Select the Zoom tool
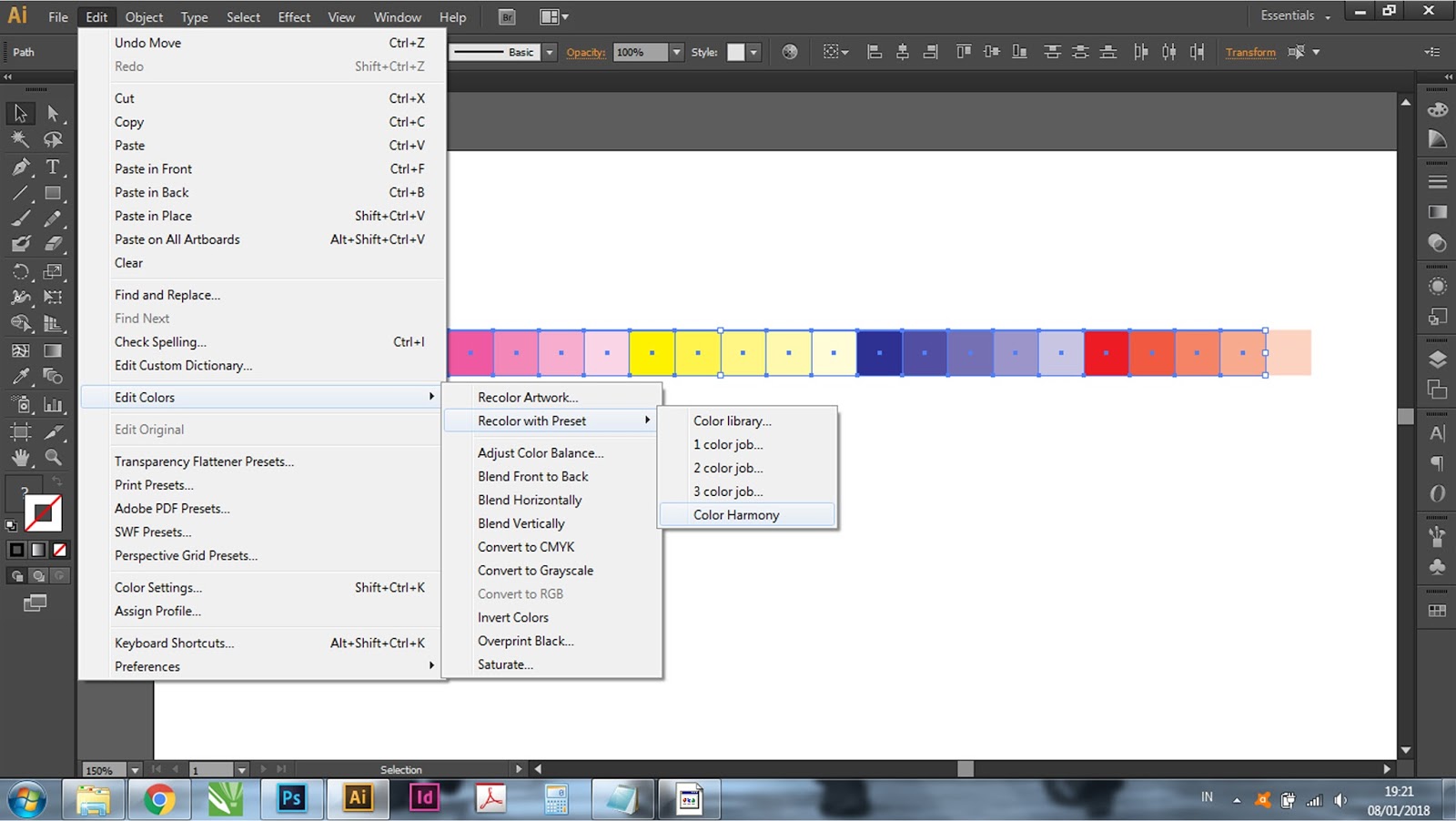The image size is (1456, 821). (x=53, y=457)
